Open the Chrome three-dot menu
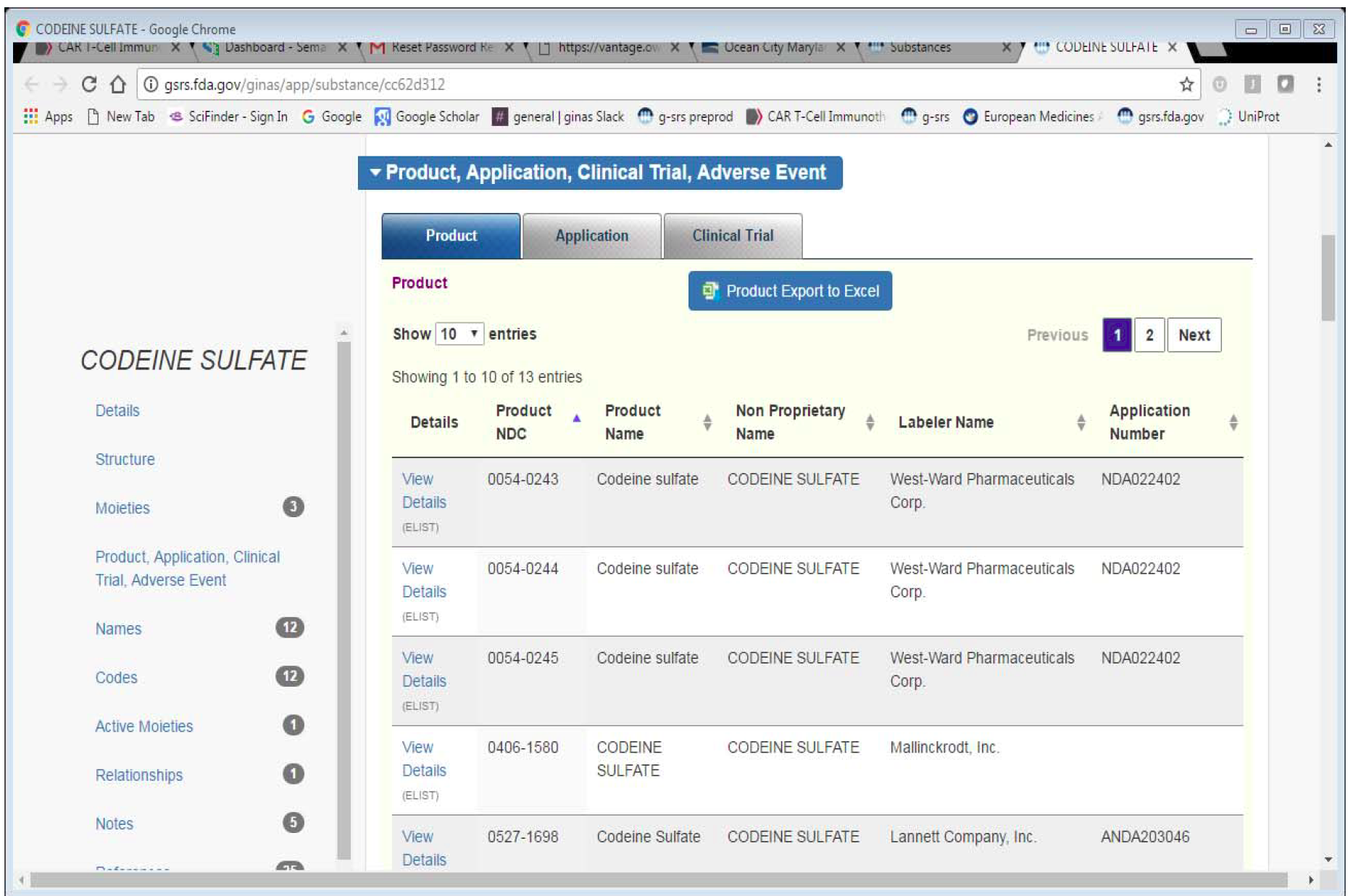The image size is (1353, 896). 1318,85
